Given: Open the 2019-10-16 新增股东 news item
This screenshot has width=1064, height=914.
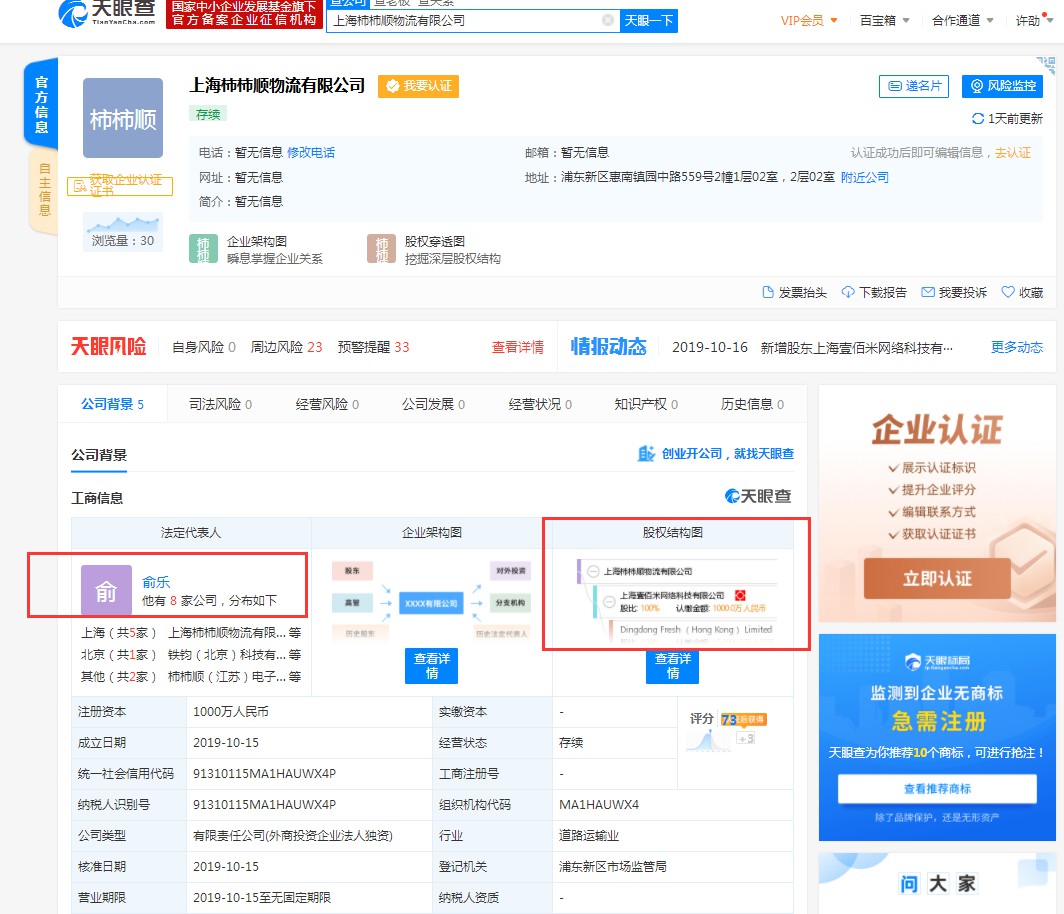Looking at the screenshot, I should [x=812, y=347].
